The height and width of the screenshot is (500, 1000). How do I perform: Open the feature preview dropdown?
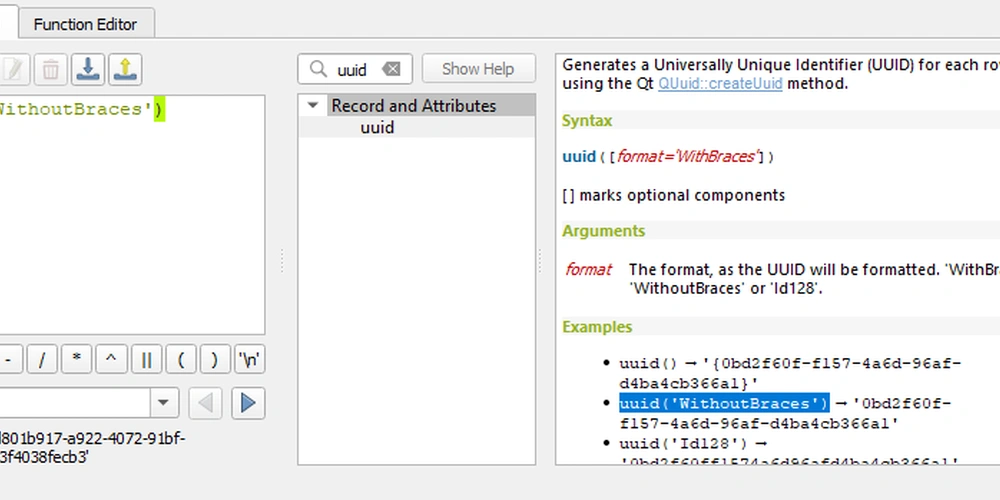164,403
